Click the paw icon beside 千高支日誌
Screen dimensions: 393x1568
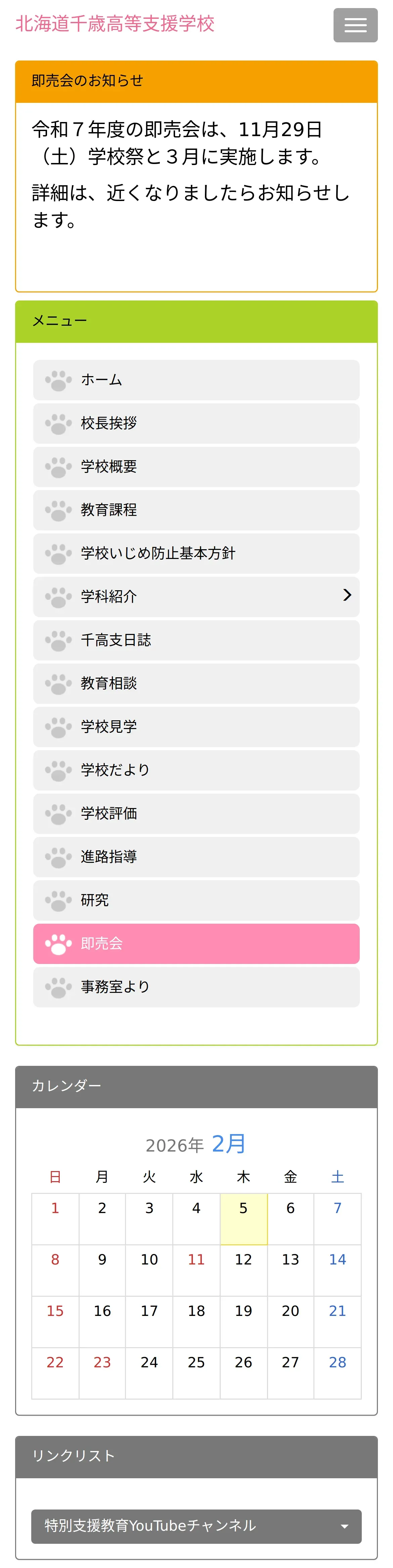58,640
